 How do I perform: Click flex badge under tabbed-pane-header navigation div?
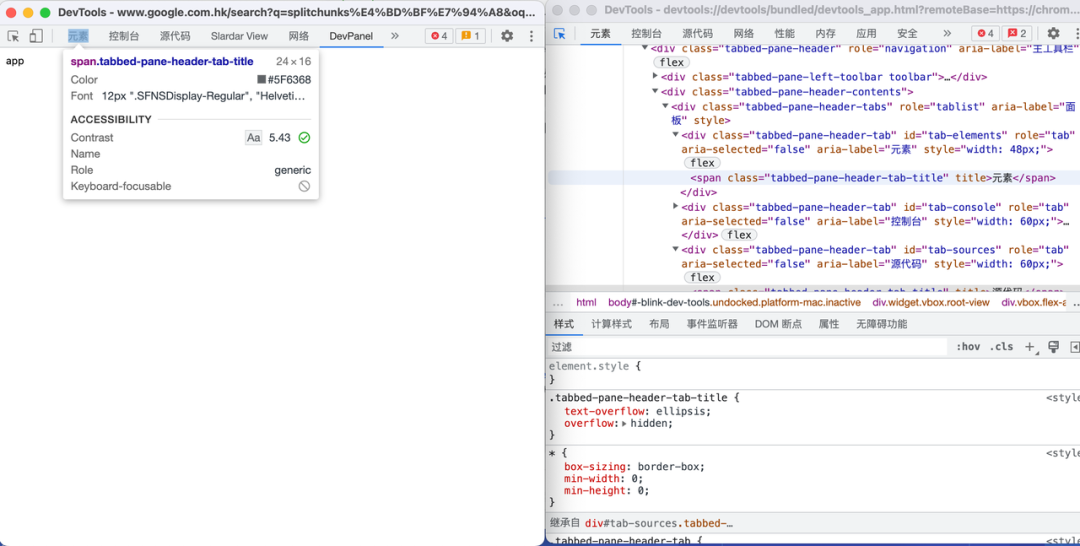point(671,63)
